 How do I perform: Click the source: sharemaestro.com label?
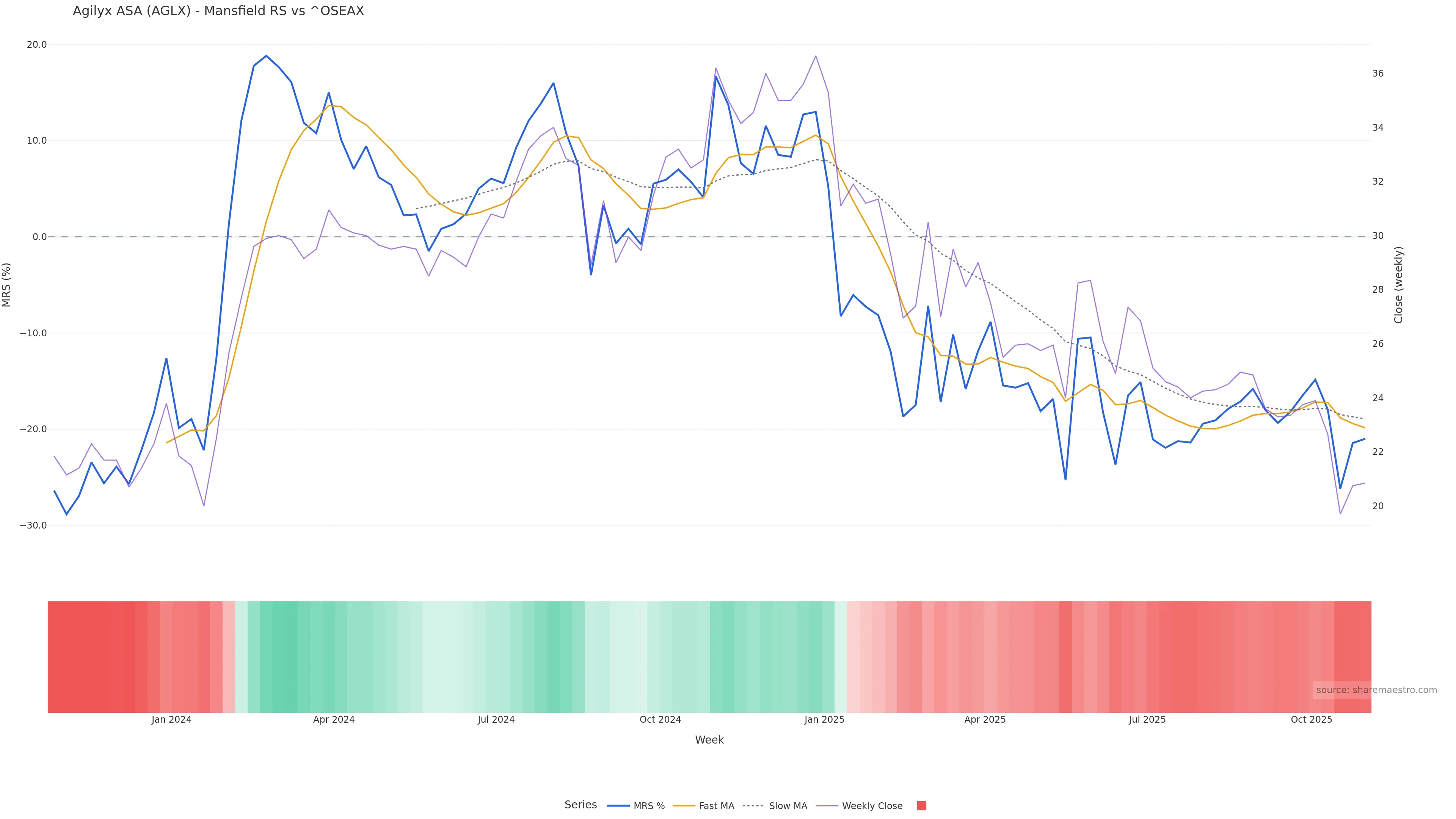1376,690
